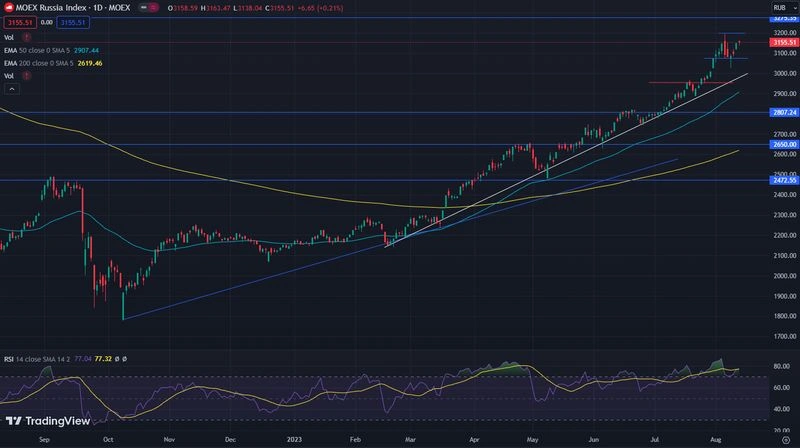Image resolution: width=800 pixels, height=448 pixels.
Task: Click the EMA 50 value 2907.44
Action: pos(87,51)
